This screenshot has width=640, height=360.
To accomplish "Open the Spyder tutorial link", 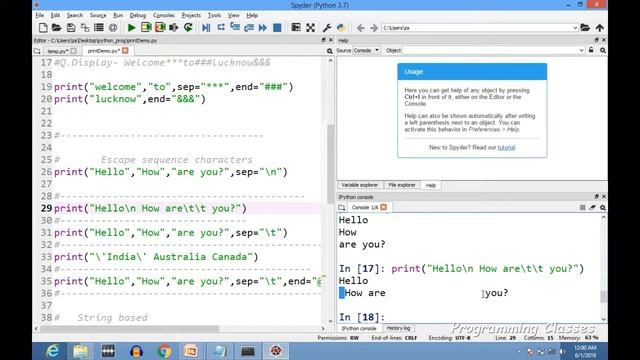I will click(506, 147).
